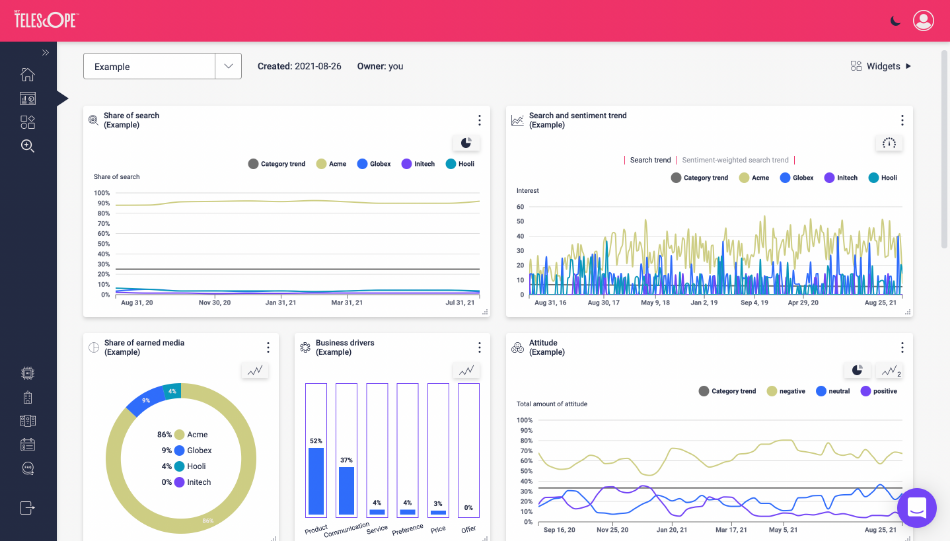Click Globex 9% in donut legend
This screenshot has width=950, height=541.
187,450
